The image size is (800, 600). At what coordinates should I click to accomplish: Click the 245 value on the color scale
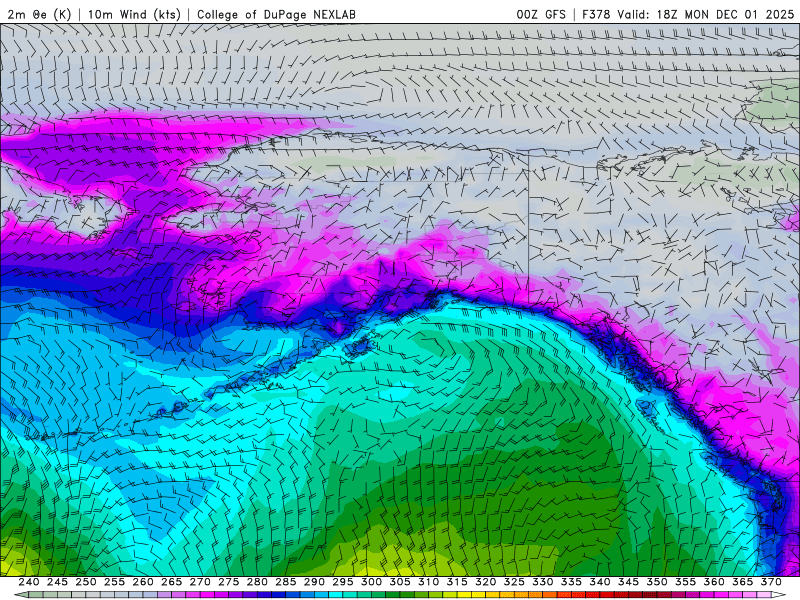coord(57,582)
